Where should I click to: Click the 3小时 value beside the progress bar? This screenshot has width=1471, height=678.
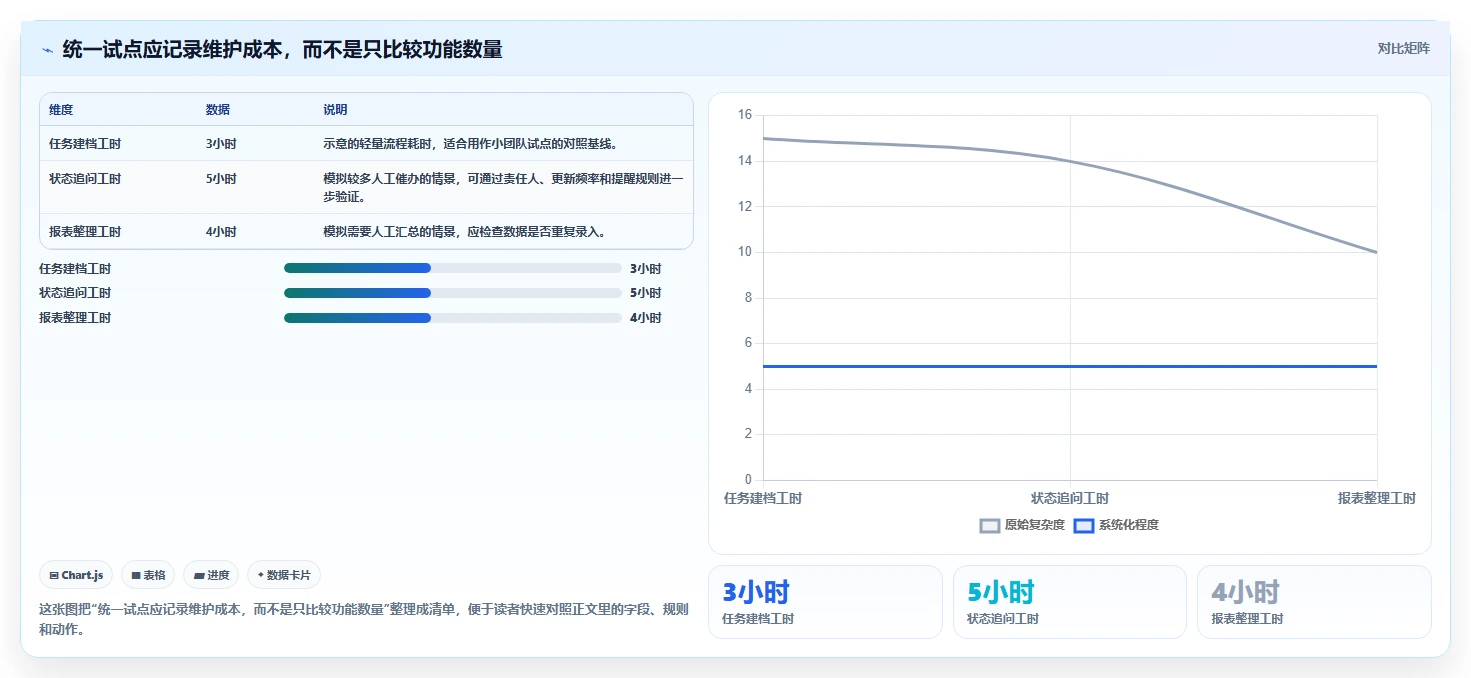coord(645,269)
